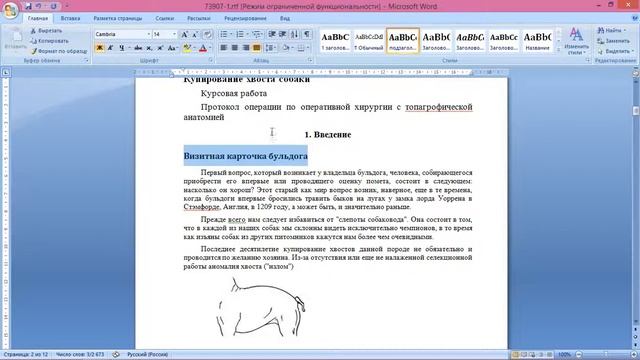Open the Рецензирование tab
Screen dimensions: 640x360
[x=245, y=18]
